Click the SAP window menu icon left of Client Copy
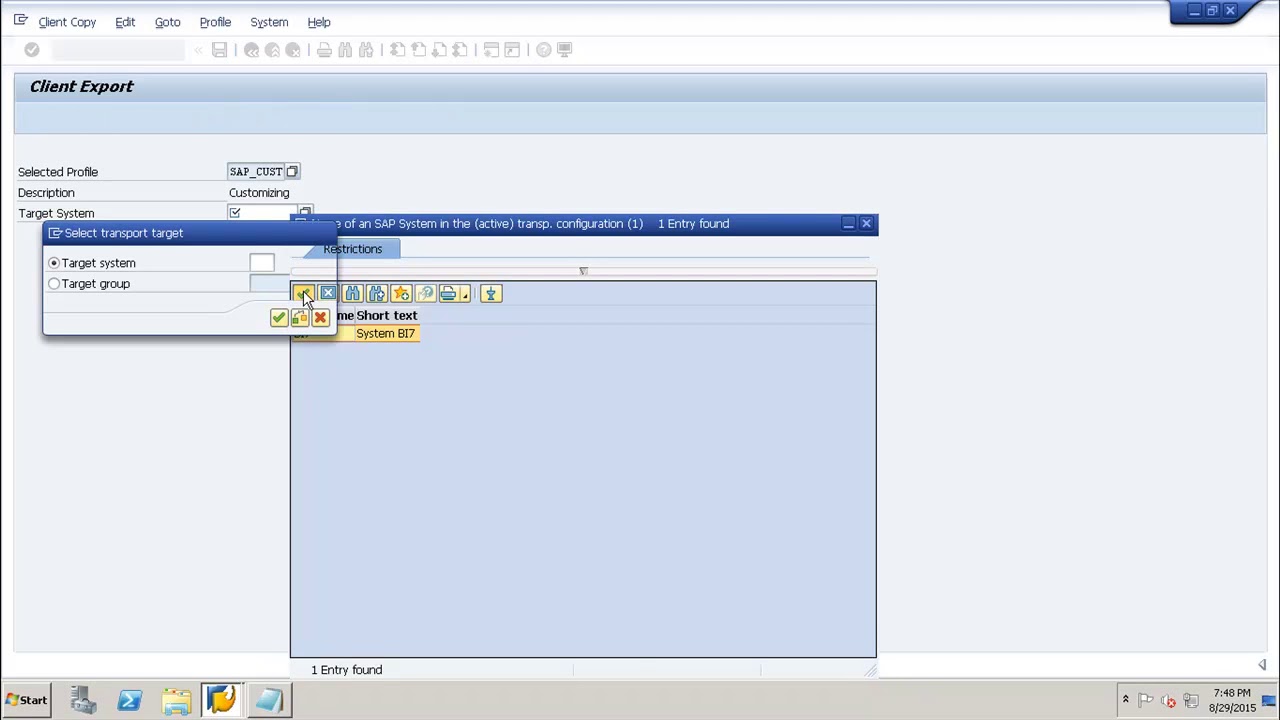Image resolution: width=1280 pixels, height=720 pixels. (x=20, y=21)
